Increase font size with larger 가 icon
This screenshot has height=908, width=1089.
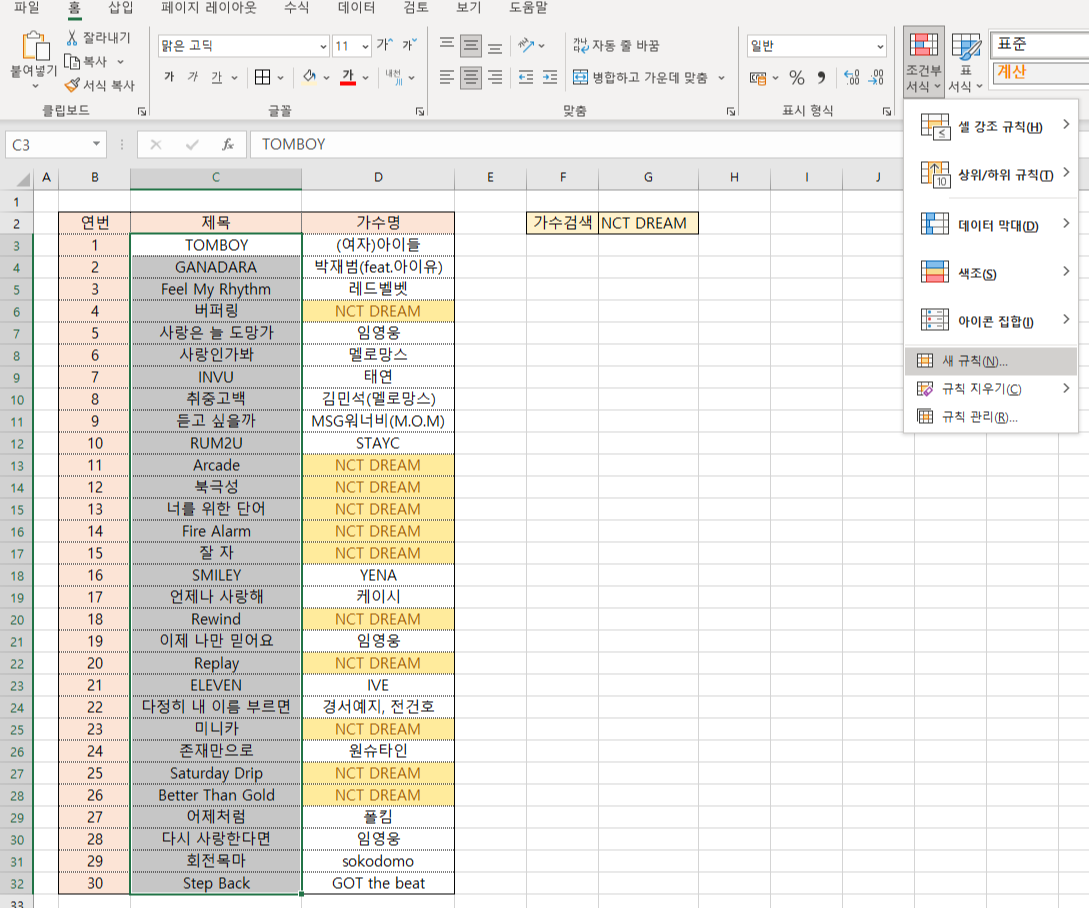(x=384, y=45)
